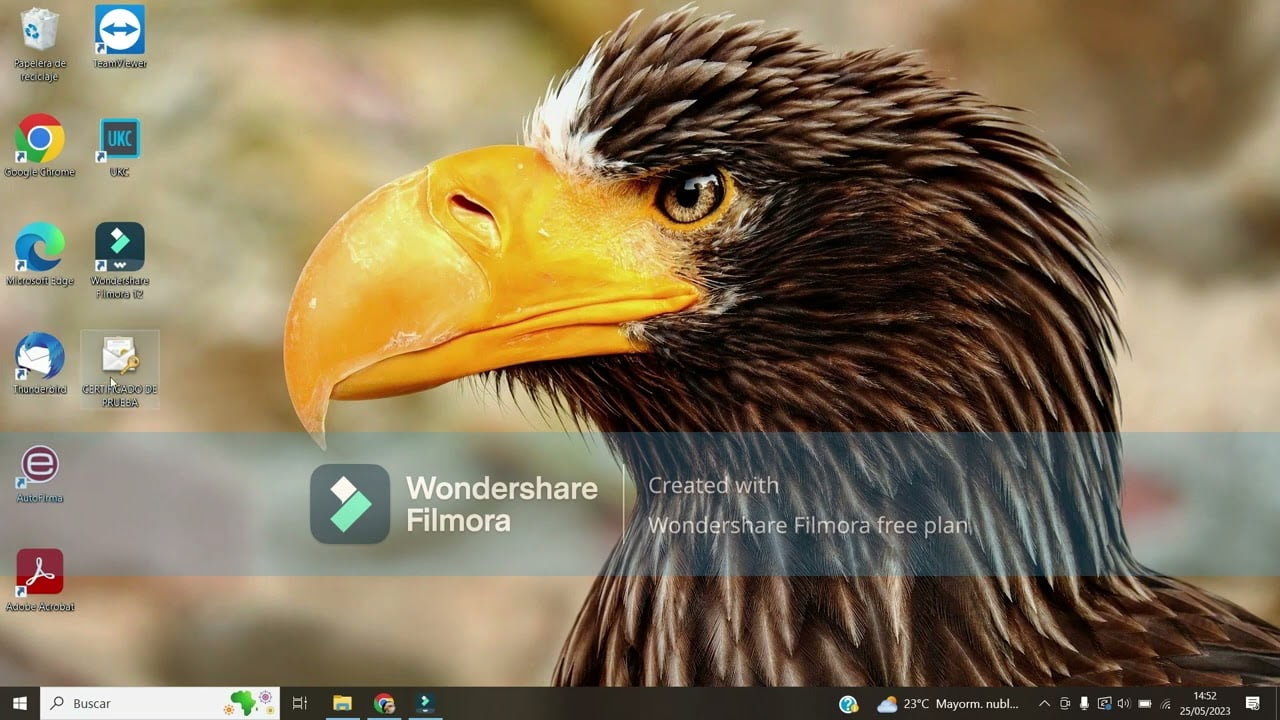Image resolution: width=1280 pixels, height=720 pixels.
Task: Select the Wondershare Filmora 12 desktop shortcut
Action: 120,261
